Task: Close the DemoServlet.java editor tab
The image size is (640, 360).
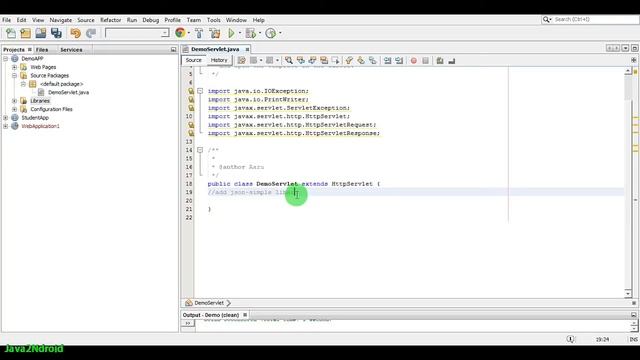Action: coord(247,49)
